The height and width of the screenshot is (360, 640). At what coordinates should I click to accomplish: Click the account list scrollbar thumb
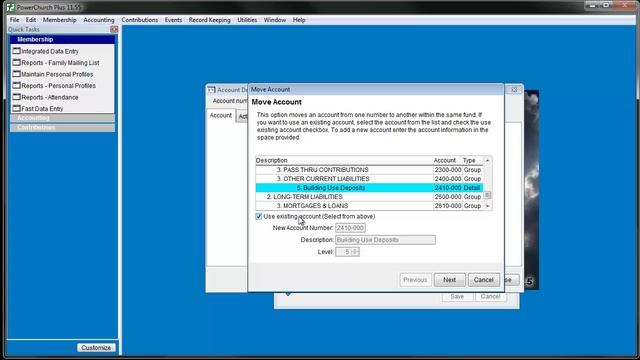pyautogui.click(x=487, y=195)
